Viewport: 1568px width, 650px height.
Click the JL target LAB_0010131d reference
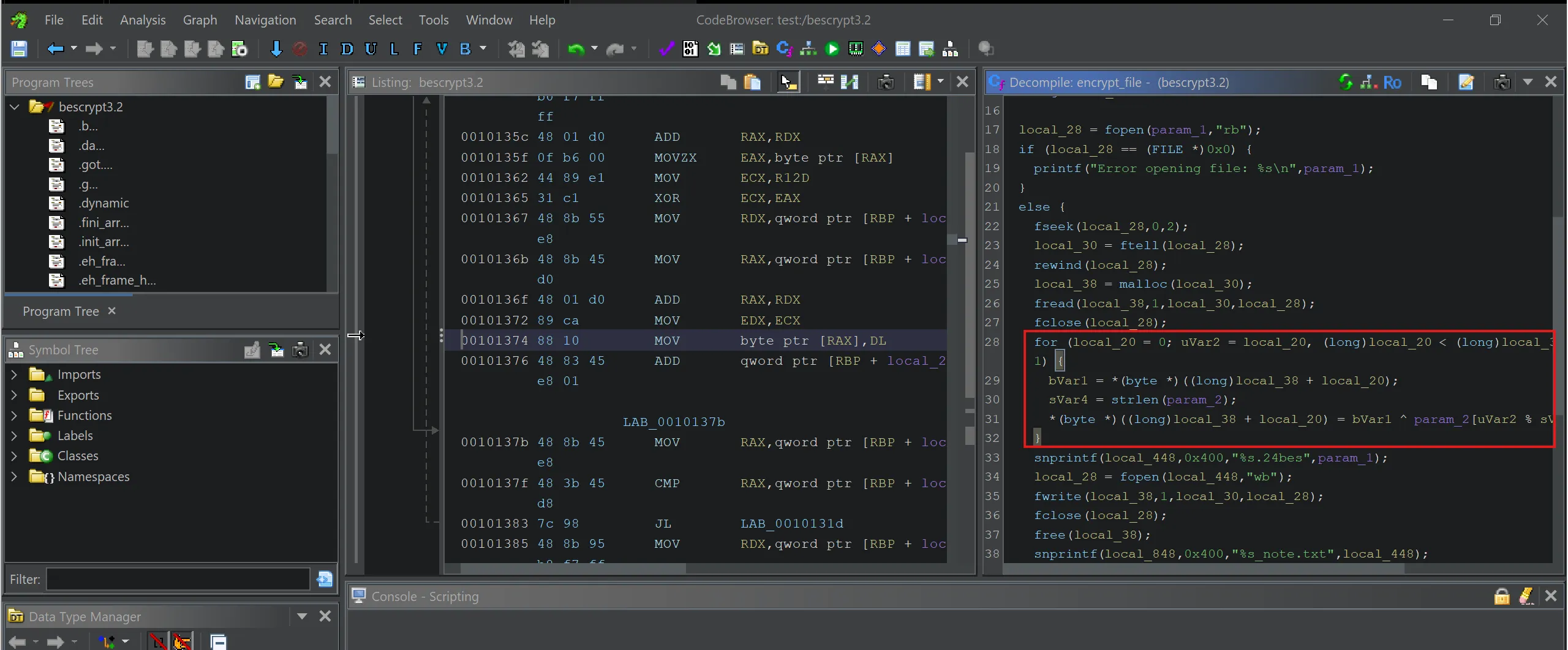tap(791, 524)
